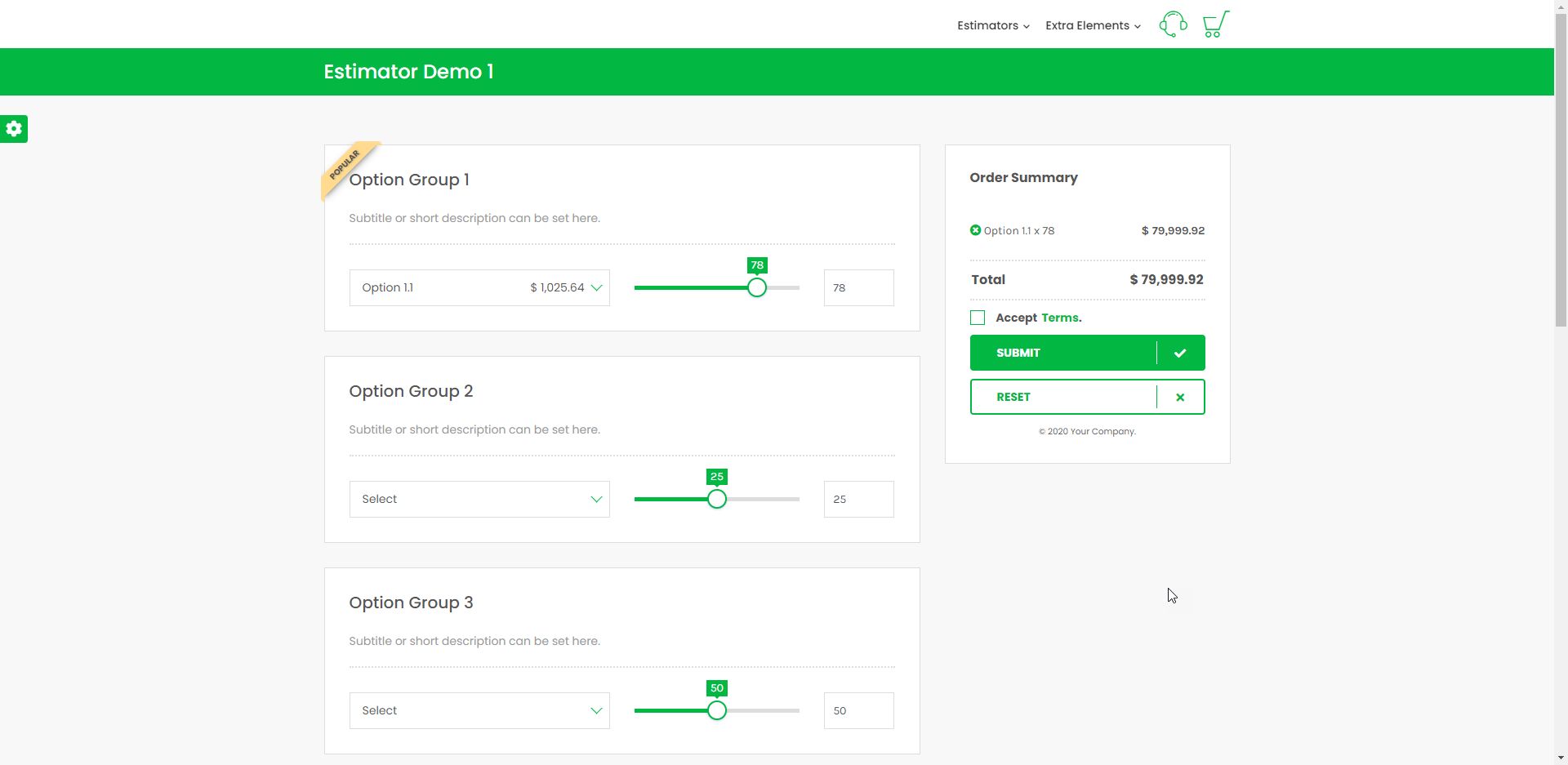This screenshot has height=765, width=1568.
Task: Click the Option Group 2 slider handle
Action: click(717, 500)
